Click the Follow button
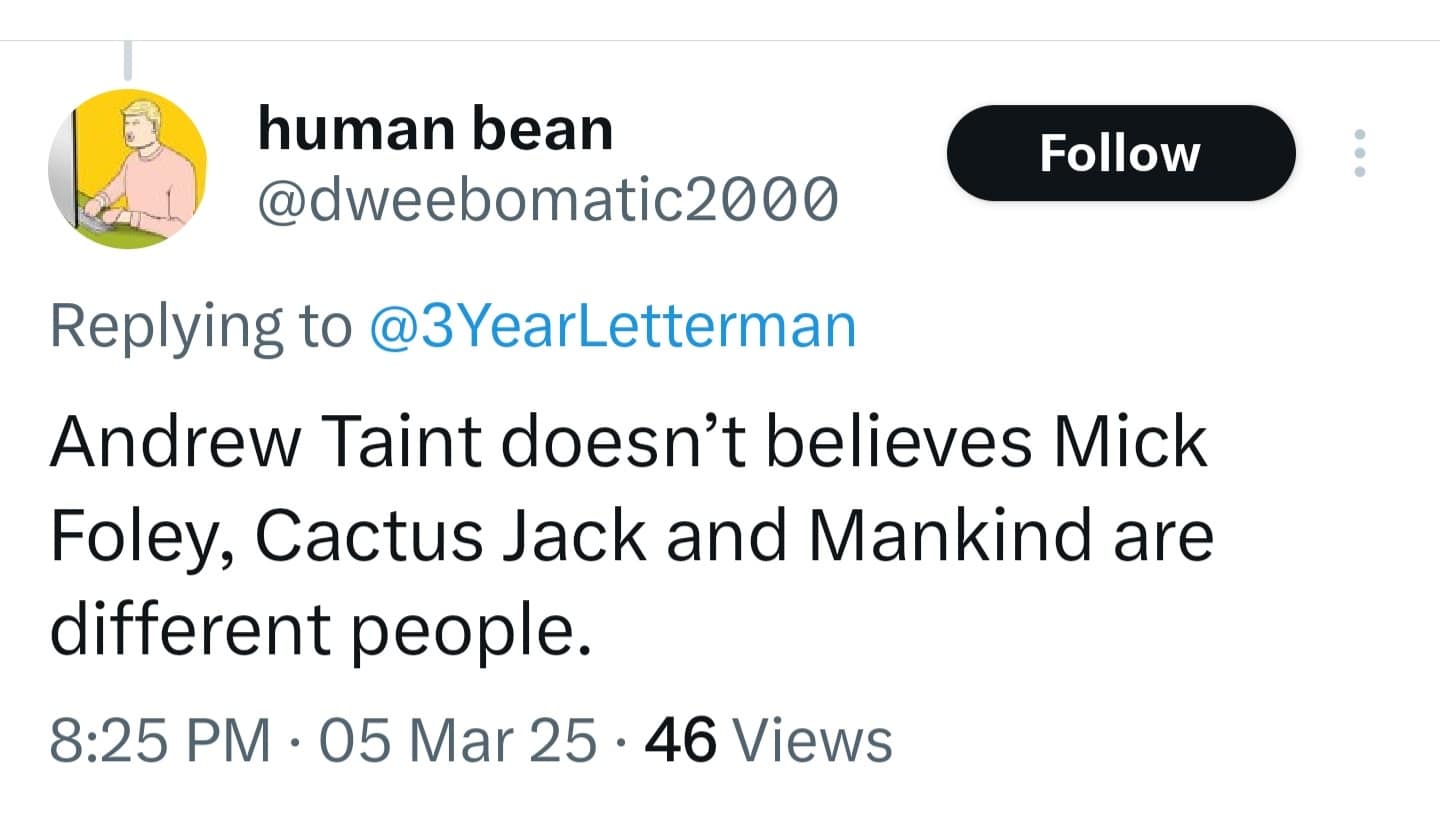The height and width of the screenshot is (816, 1440). 1120,152
